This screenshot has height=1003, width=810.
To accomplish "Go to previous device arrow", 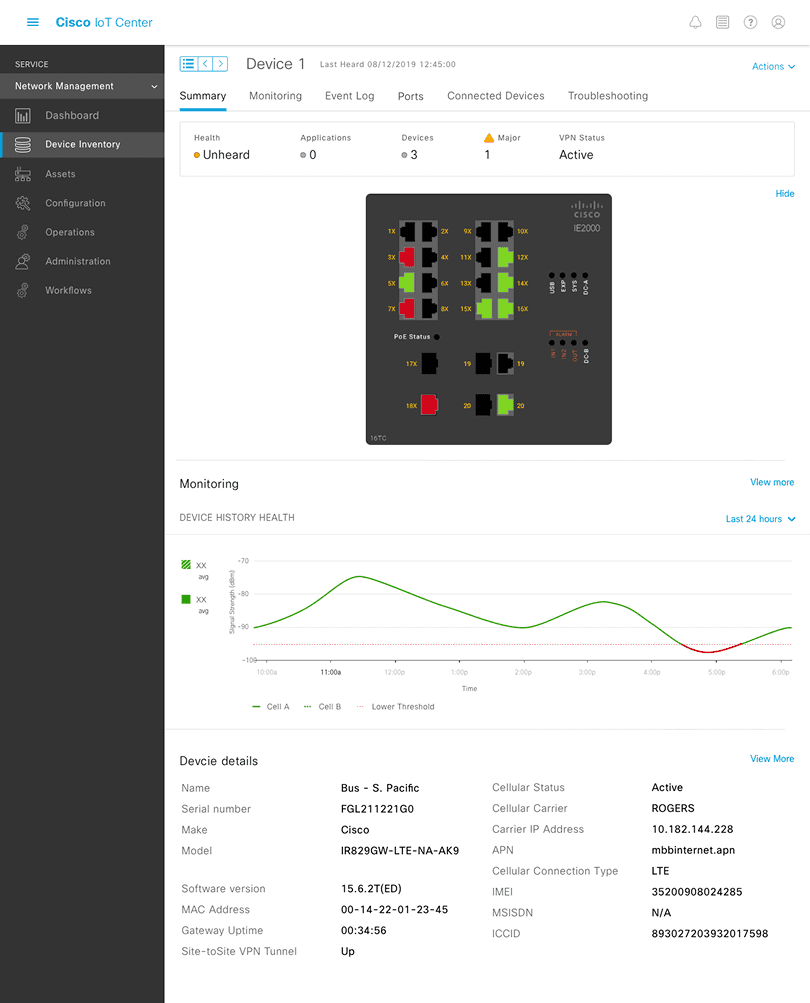I will pyautogui.click(x=205, y=63).
